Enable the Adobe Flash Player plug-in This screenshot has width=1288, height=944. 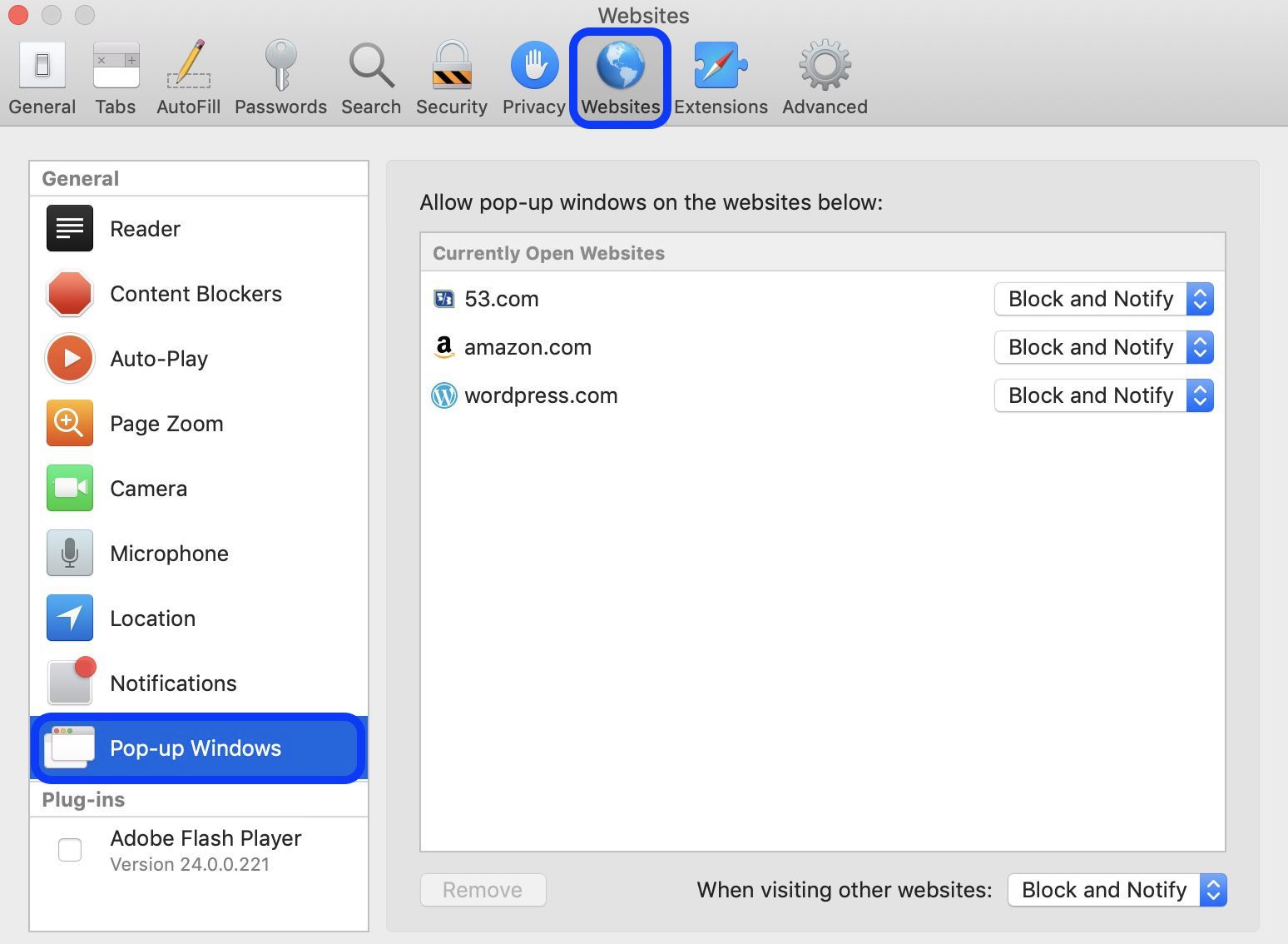point(70,849)
